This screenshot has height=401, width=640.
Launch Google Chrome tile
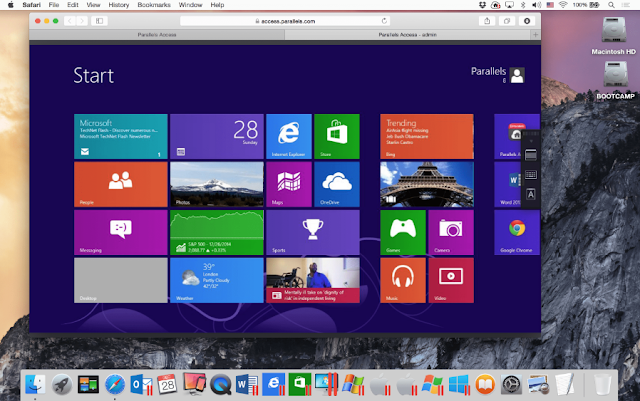[517, 232]
